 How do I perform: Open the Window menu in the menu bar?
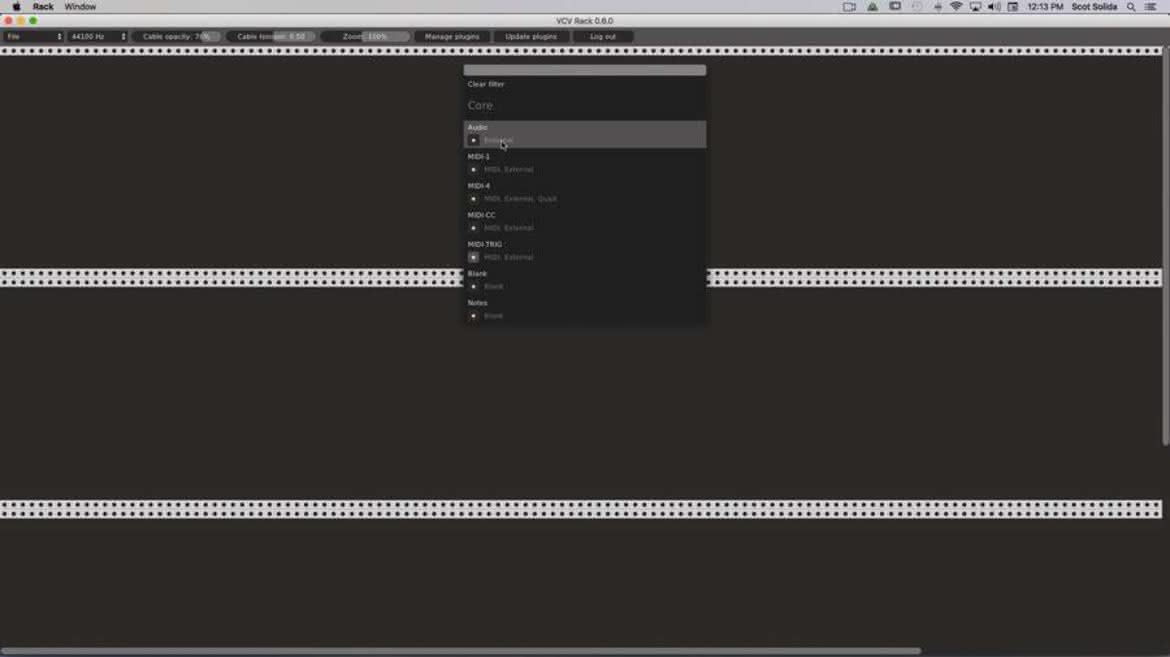(x=80, y=7)
